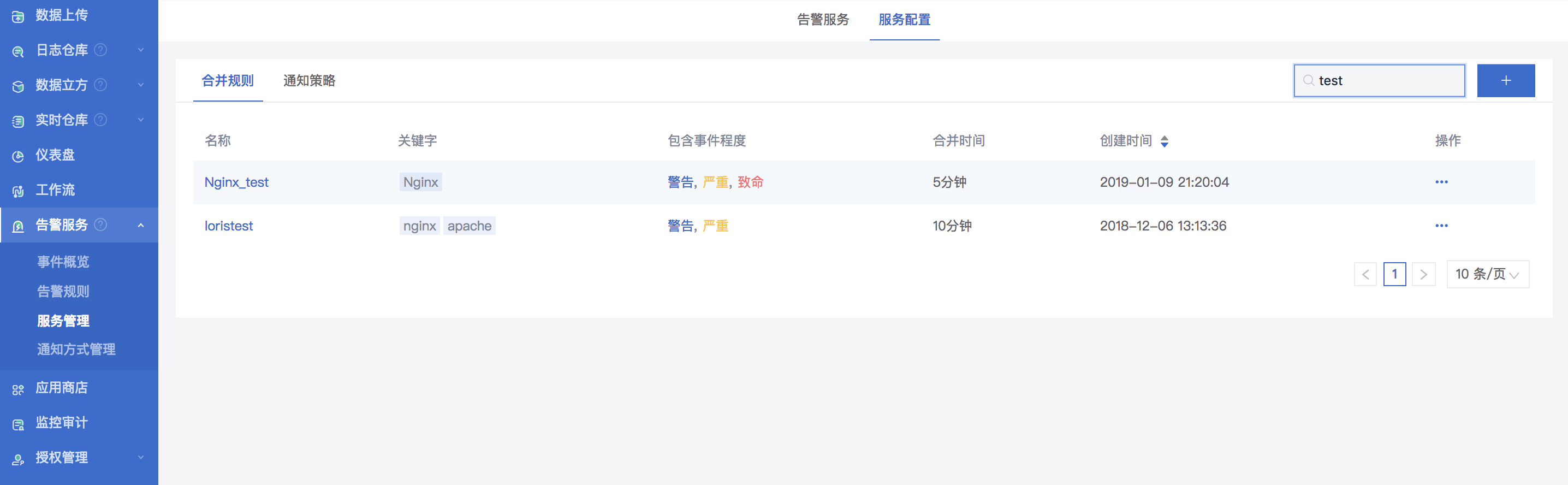The image size is (1568, 485).
Task: Open the 10 条/页 page size dropdown
Action: pyautogui.click(x=1487, y=274)
